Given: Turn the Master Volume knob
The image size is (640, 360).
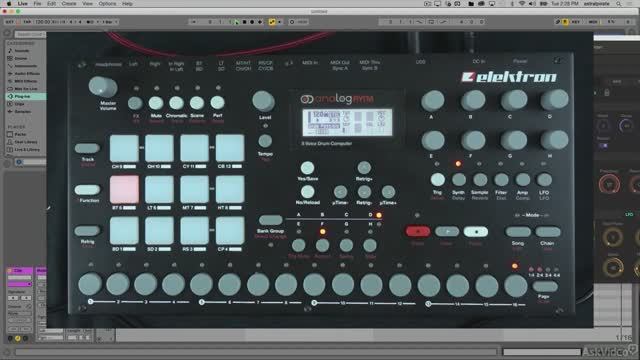Looking at the screenshot, I should [x=103, y=87].
